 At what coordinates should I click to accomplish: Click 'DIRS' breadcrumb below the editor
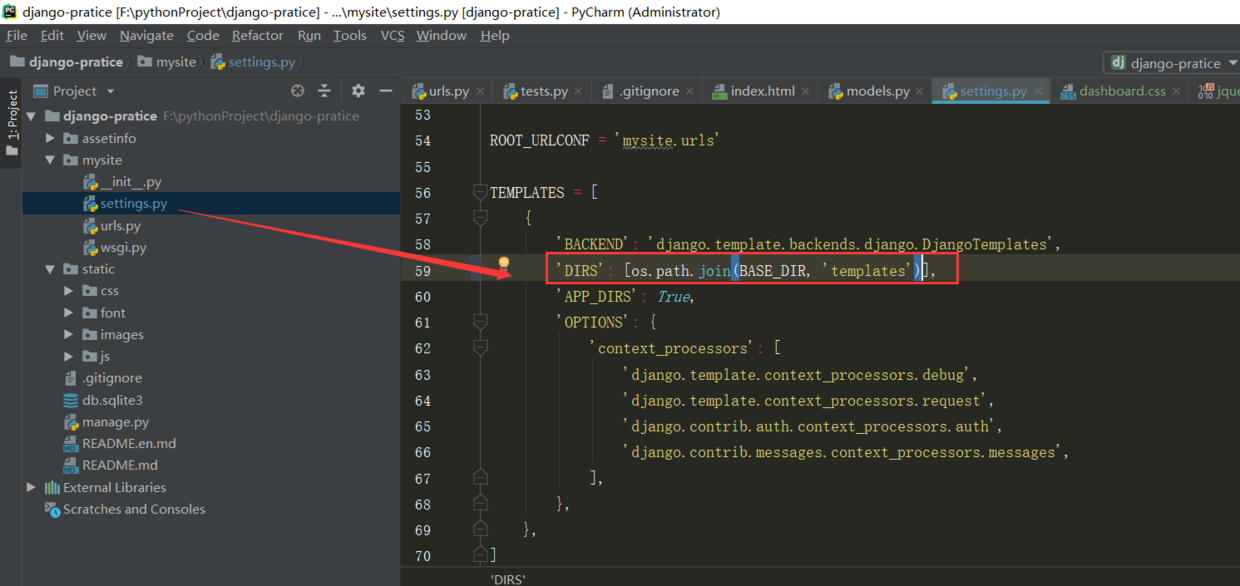507,579
